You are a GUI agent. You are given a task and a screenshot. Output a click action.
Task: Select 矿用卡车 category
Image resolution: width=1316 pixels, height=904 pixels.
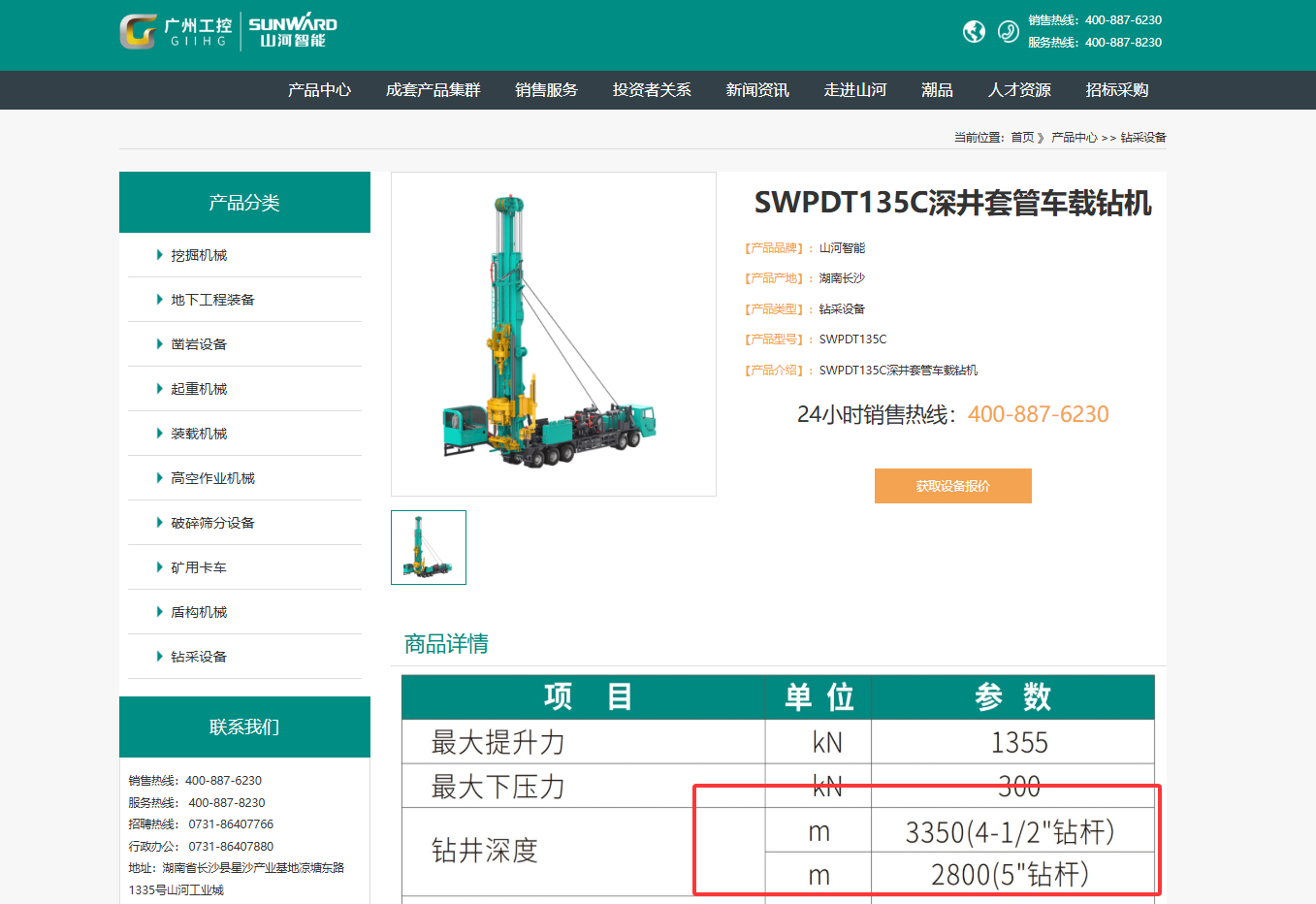click(x=199, y=567)
